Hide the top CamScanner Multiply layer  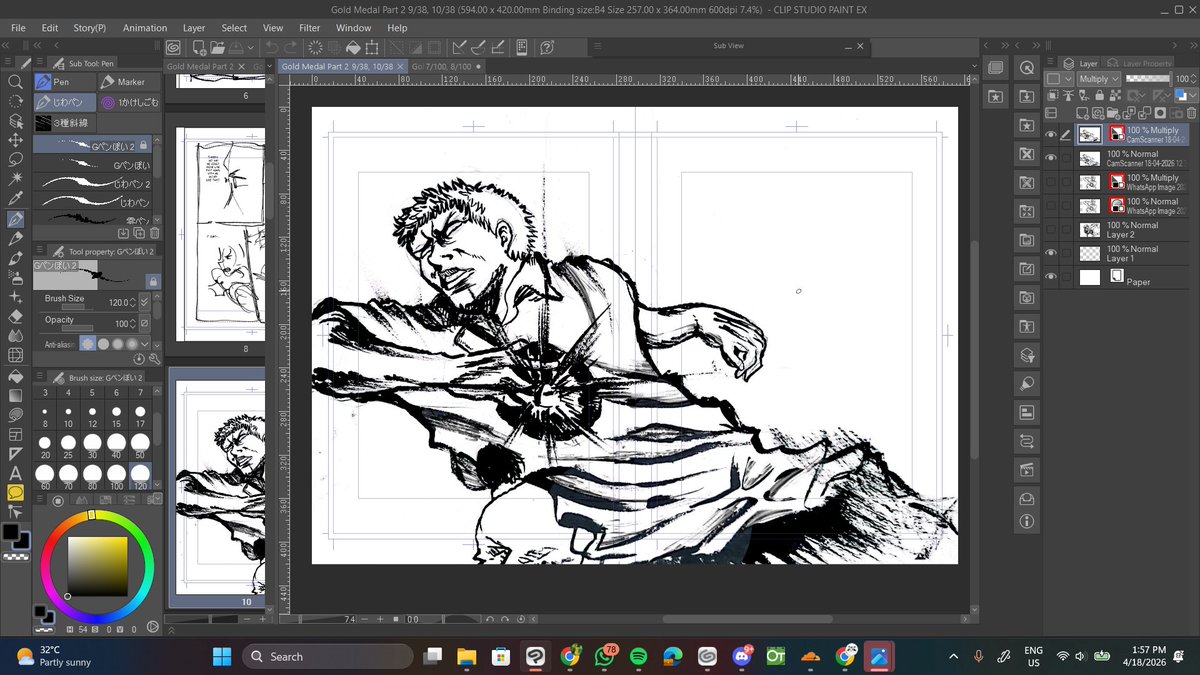pyautogui.click(x=1050, y=134)
